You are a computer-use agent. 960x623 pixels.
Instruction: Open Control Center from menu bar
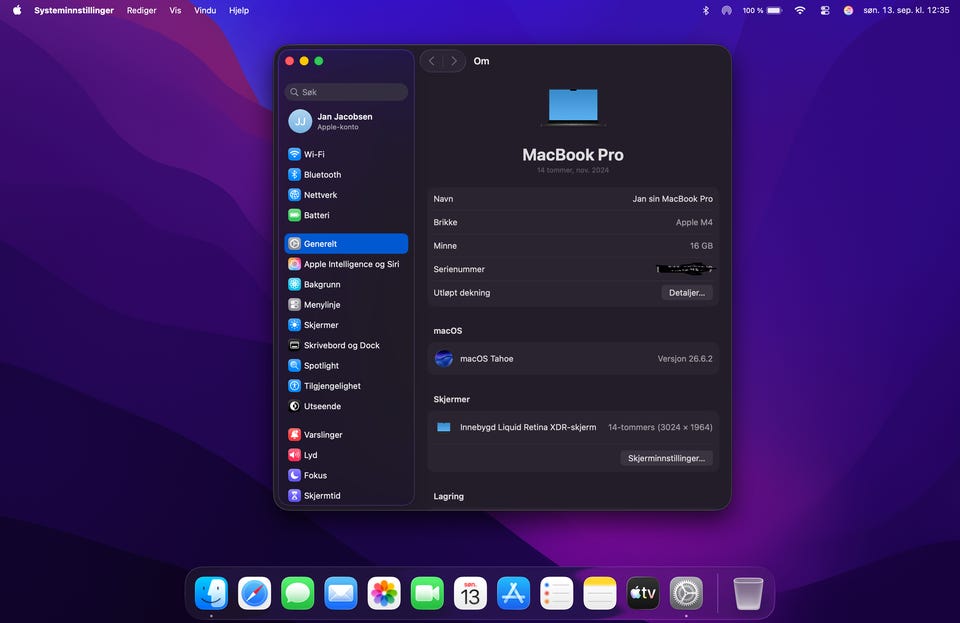click(x=825, y=10)
